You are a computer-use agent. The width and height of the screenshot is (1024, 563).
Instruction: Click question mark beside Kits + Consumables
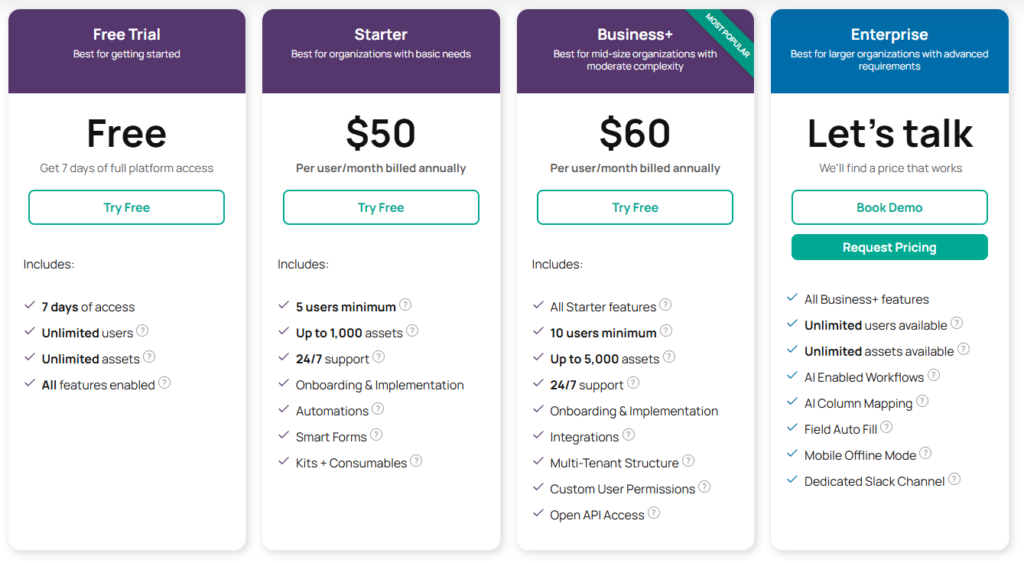coord(416,462)
